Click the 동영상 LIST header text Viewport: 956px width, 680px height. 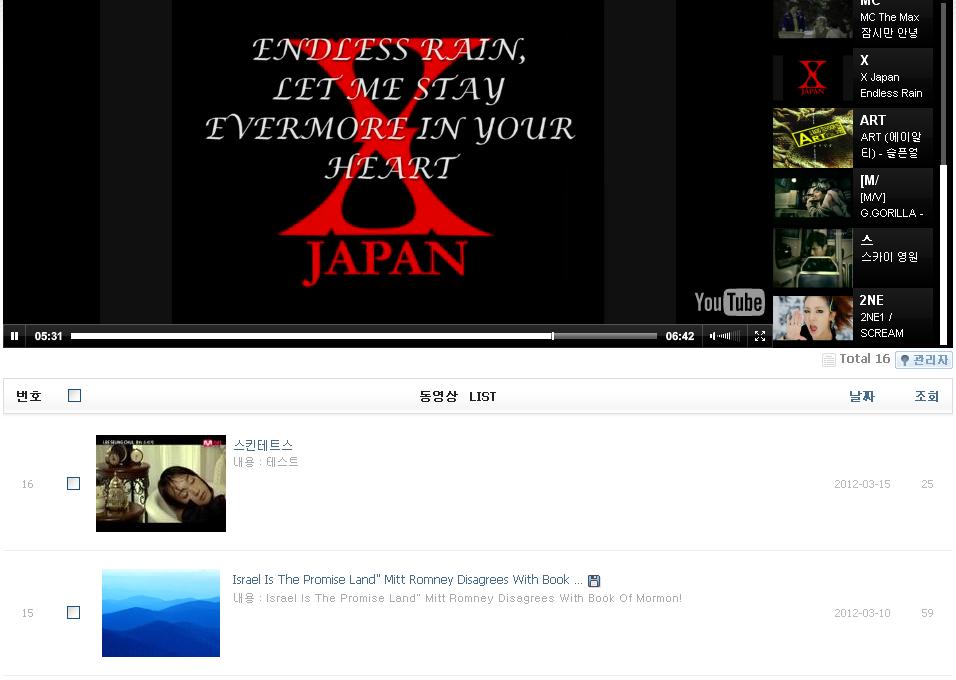click(458, 396)
